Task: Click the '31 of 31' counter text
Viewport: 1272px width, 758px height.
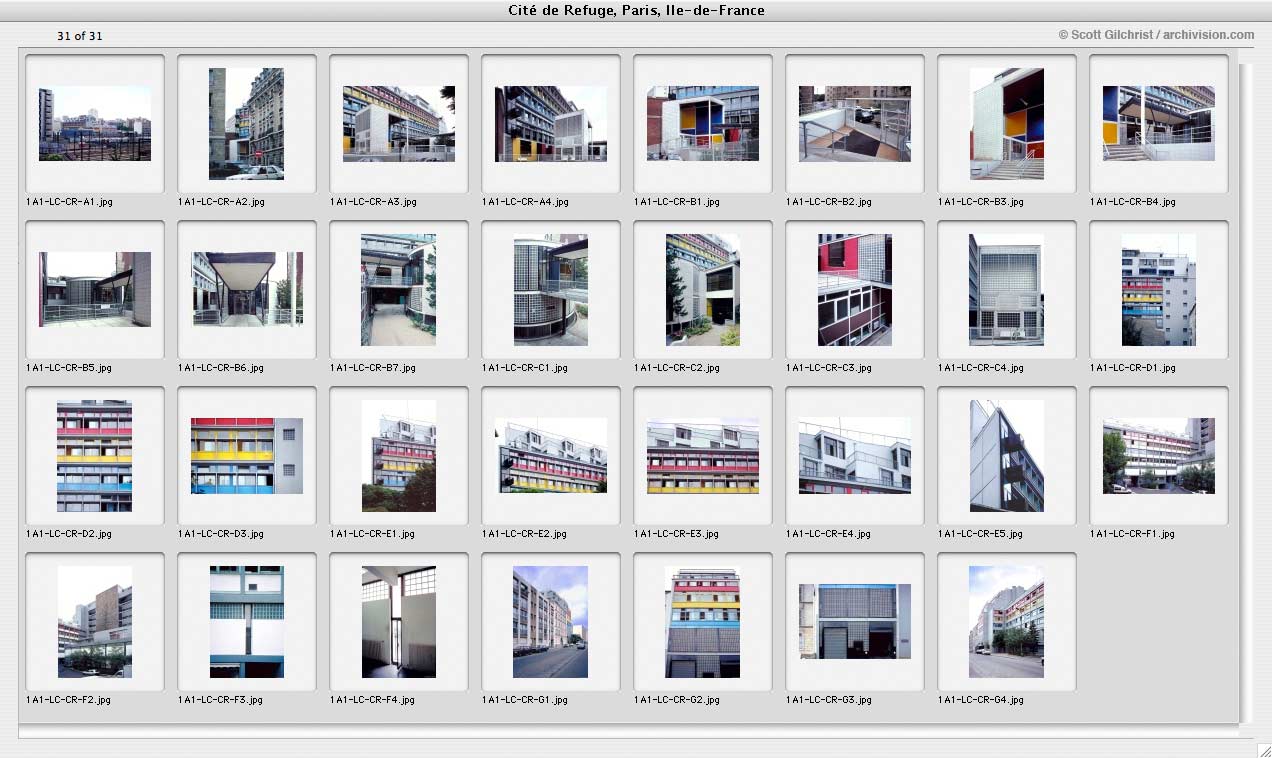Action: (x=80, y=36)
